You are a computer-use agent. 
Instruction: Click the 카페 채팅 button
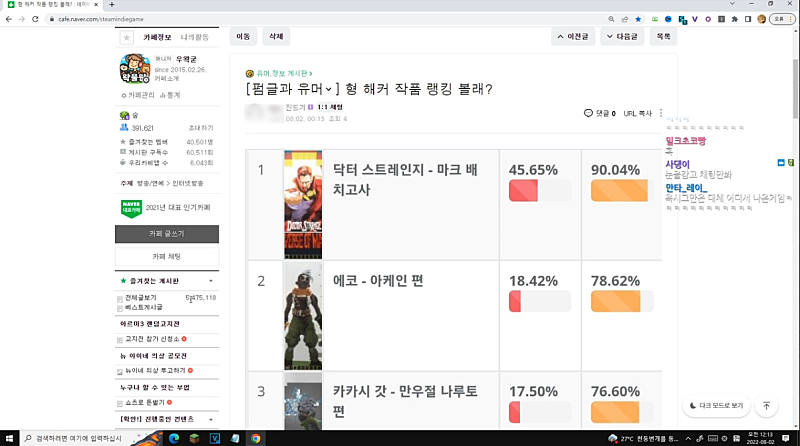point(167,257)
